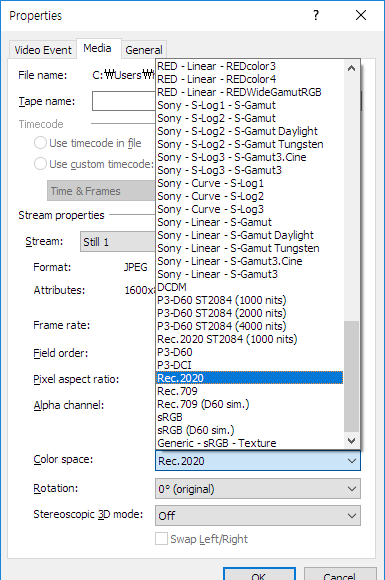Click the list scroll up arrow
This screenshot has height=580, width=385.
351,68
